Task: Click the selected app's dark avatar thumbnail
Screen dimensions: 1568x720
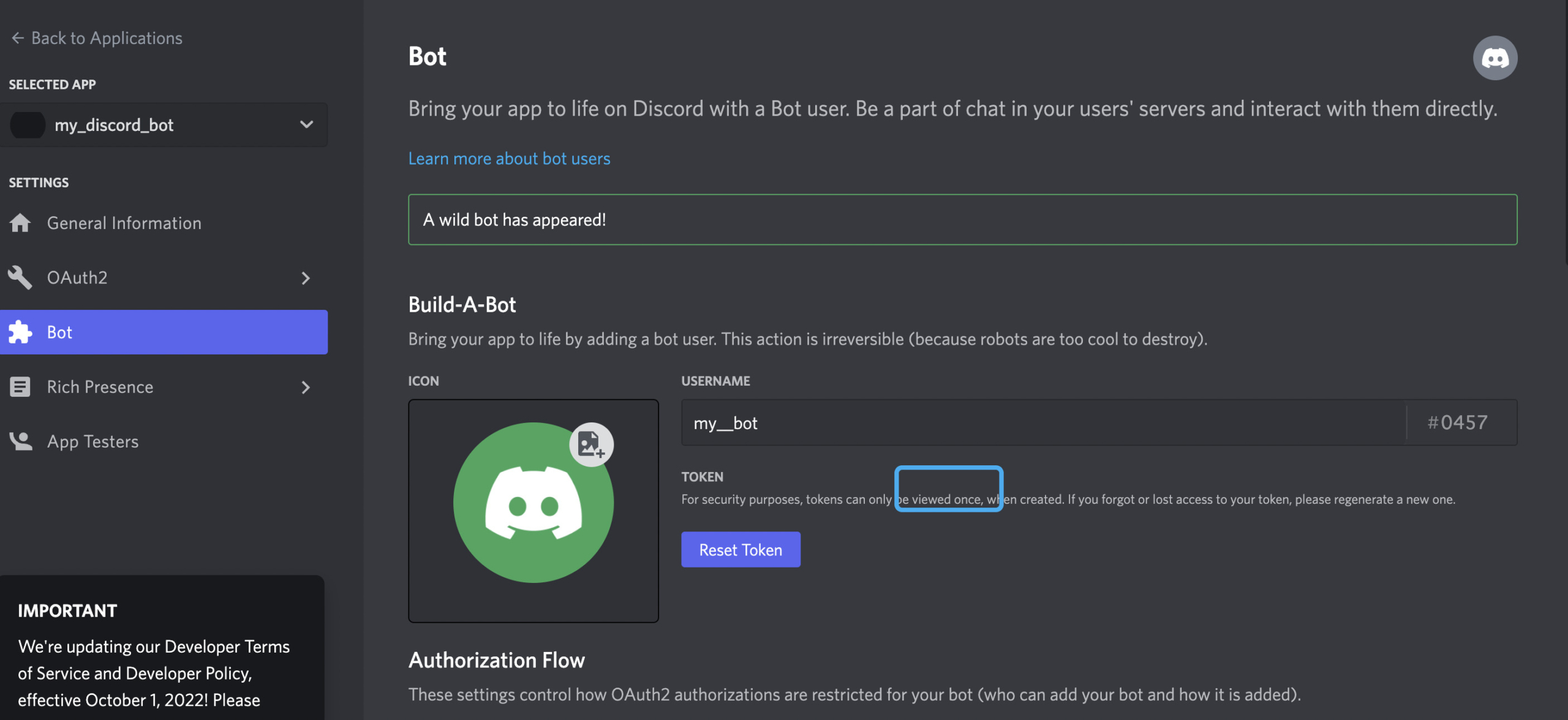Action: click(x=28, y=125)
